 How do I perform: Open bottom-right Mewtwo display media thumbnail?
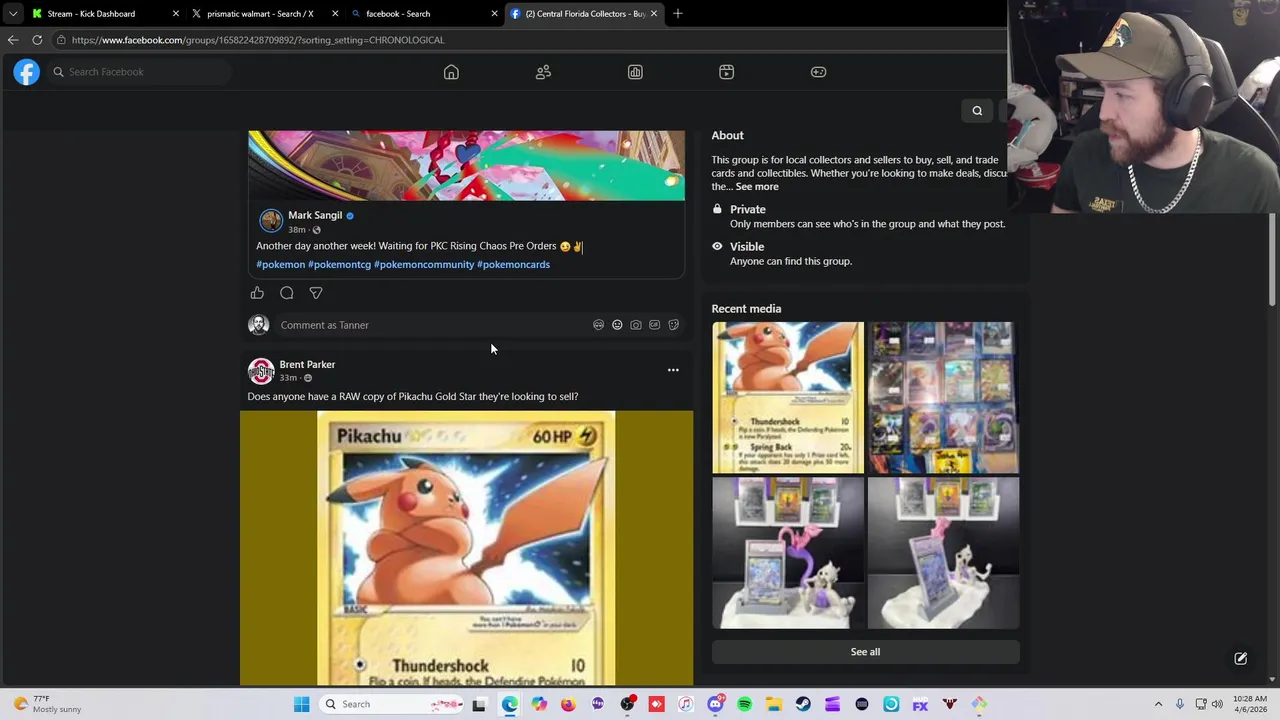click(943, 553)
